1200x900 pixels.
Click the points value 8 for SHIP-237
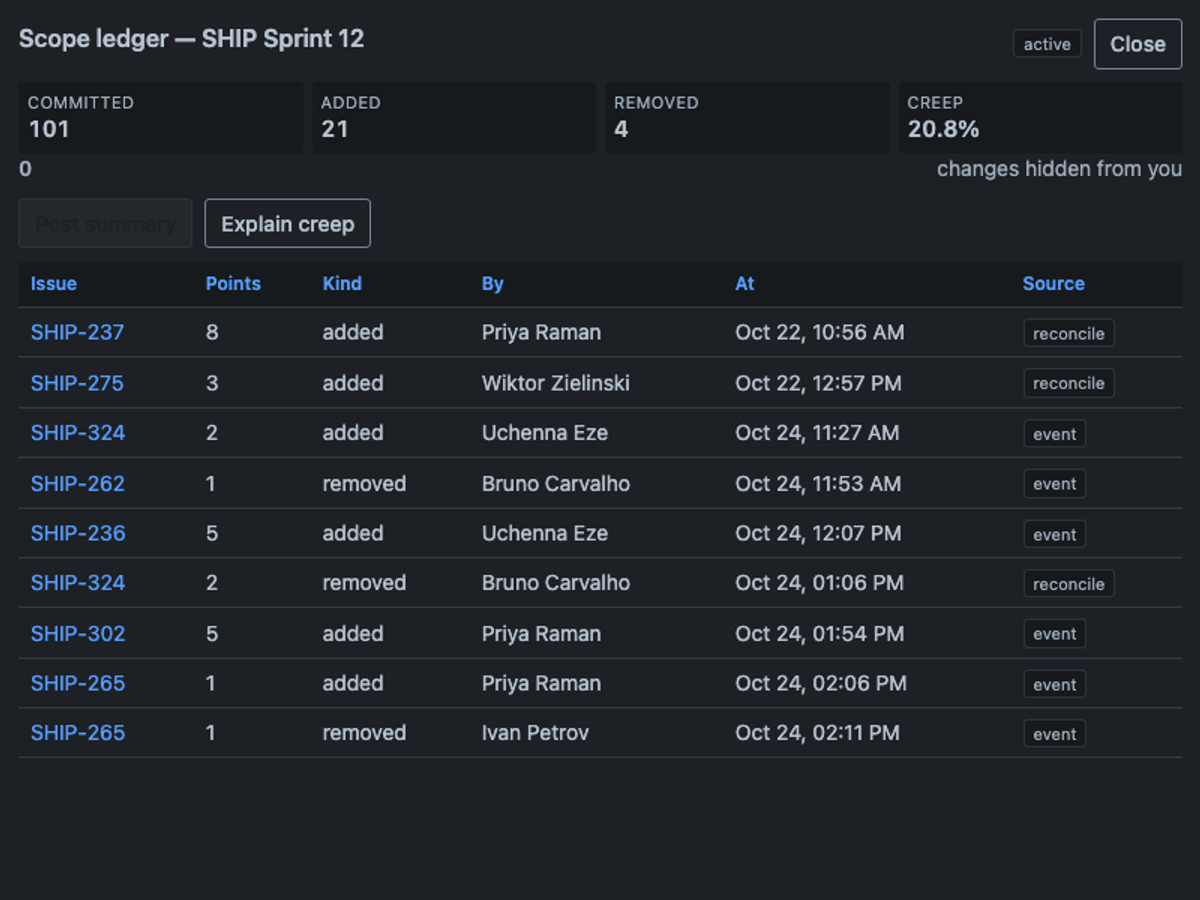(212, 332)
